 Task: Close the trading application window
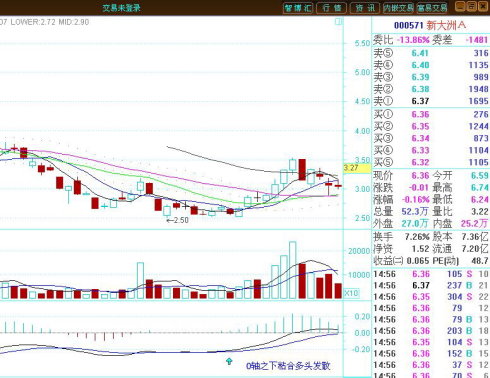click(x=483, y=7)
